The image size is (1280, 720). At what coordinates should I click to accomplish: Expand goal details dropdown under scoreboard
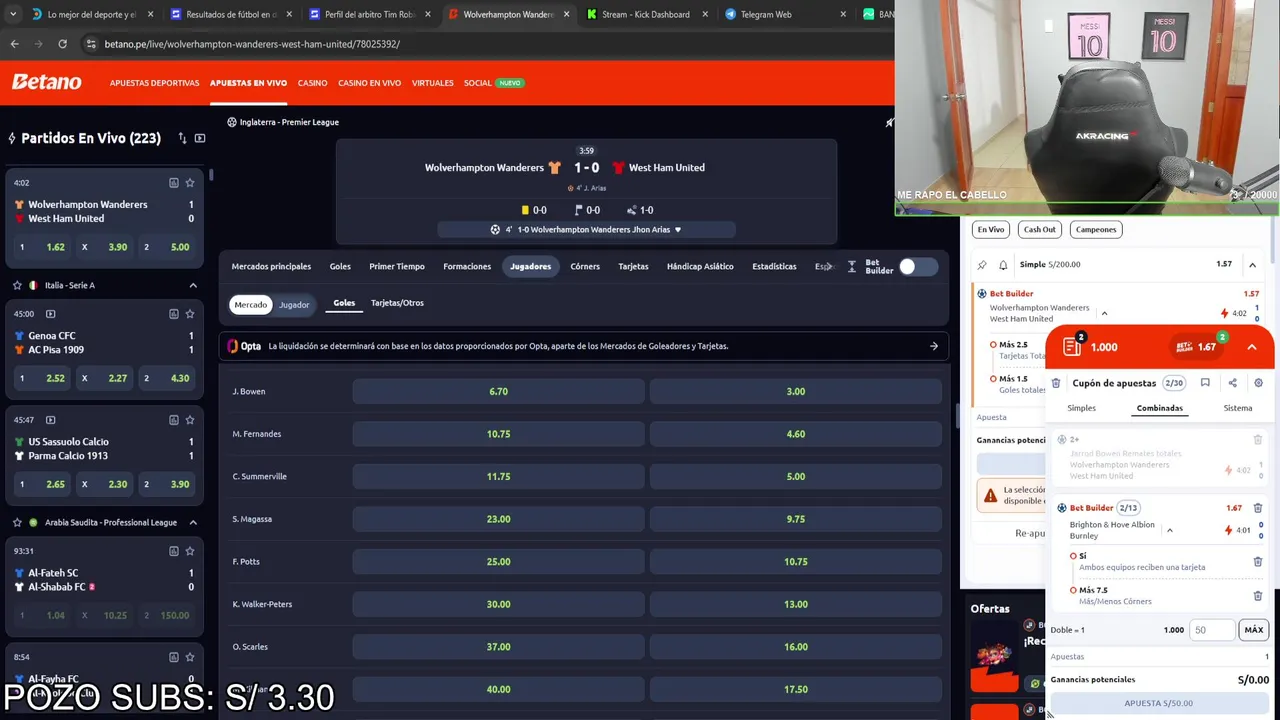tap(678, 230)
